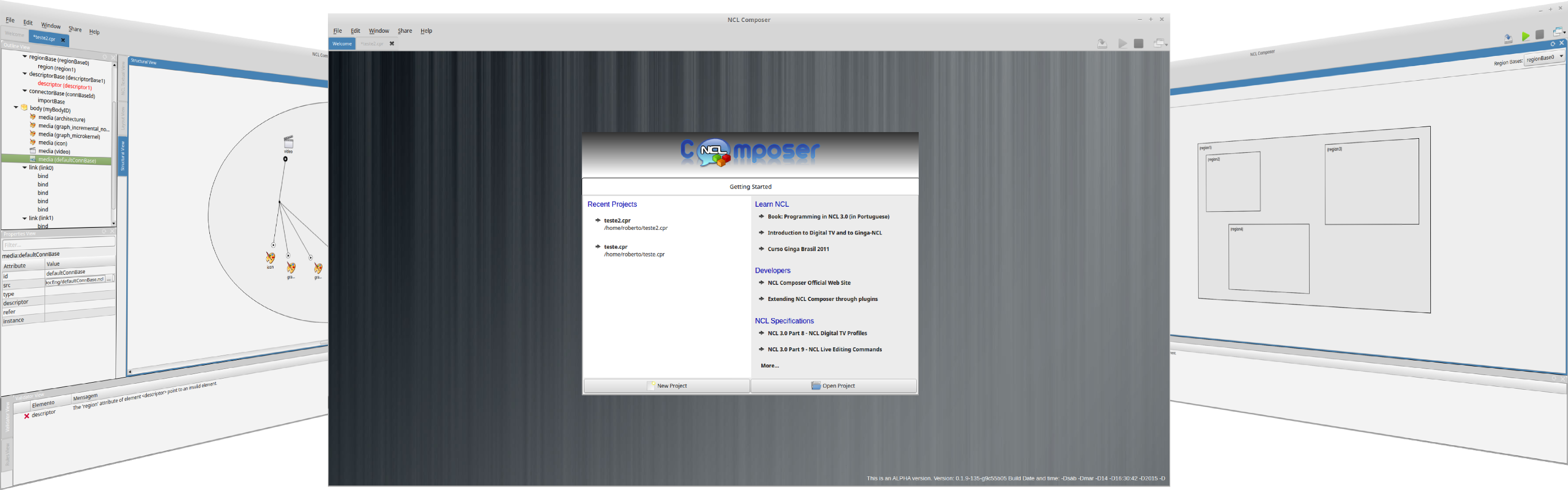Select region3 box in right window layout
Image resolution: width=1568 pixels, height=490 pixels.
click(x=1372, y=182)
